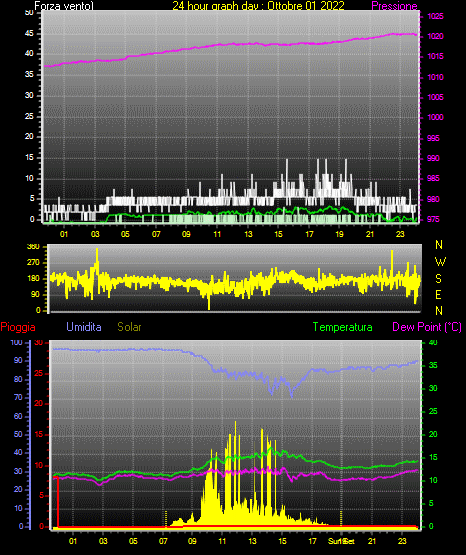Image resolution: width=466 pixels, height=555 pixels.
Task: Click the "25" wind-speed axis value on the top chart
Action: [x=29, y=116]
